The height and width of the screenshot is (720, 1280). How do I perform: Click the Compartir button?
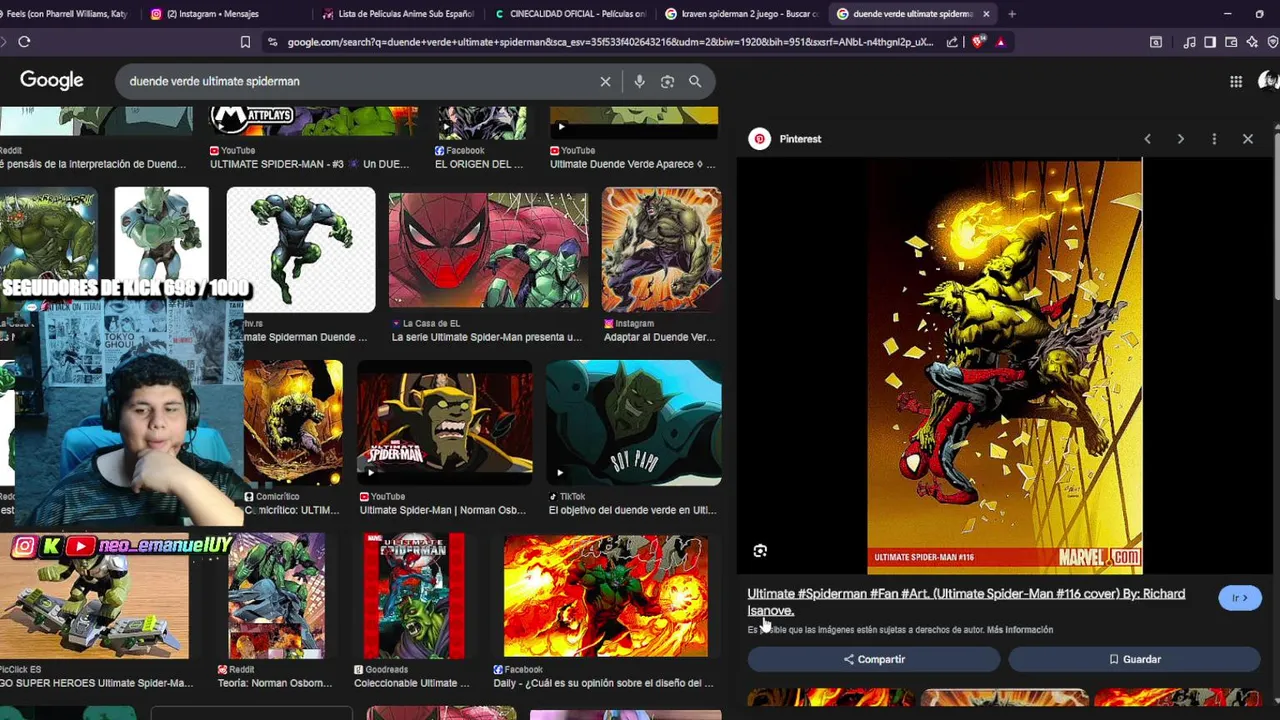pos(874,659)
